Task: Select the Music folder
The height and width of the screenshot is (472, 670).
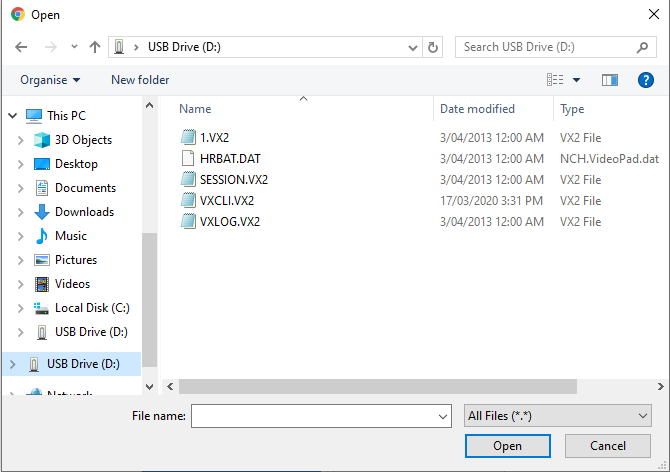Action: 71,235
